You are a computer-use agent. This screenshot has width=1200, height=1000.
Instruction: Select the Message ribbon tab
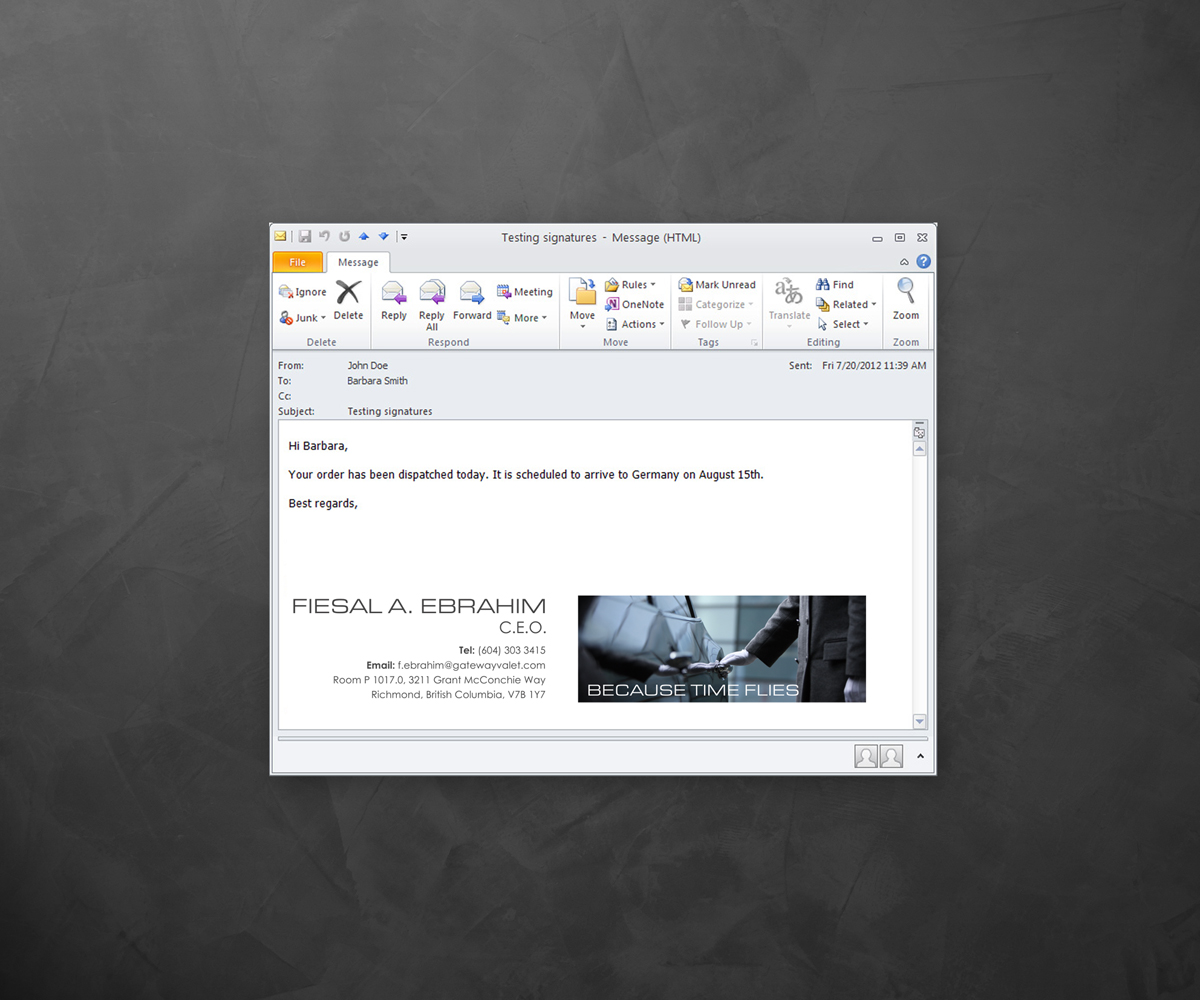coord(358,262)
